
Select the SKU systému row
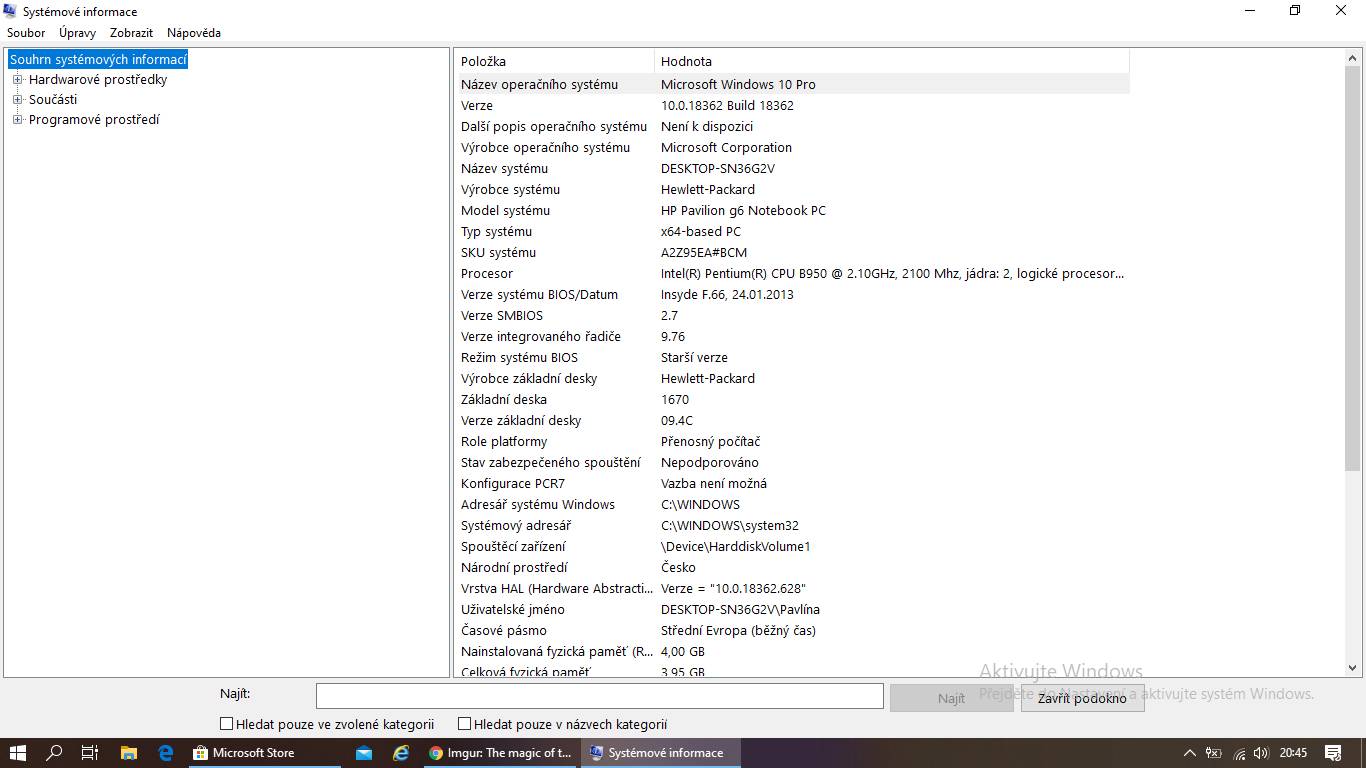pos(793,253)
